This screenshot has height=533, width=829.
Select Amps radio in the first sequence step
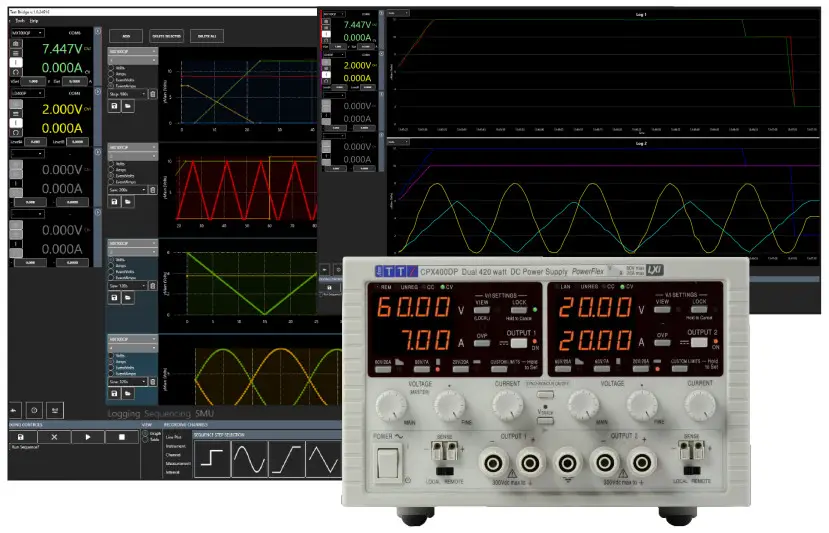pyautogui.click(x=112, y=74)
